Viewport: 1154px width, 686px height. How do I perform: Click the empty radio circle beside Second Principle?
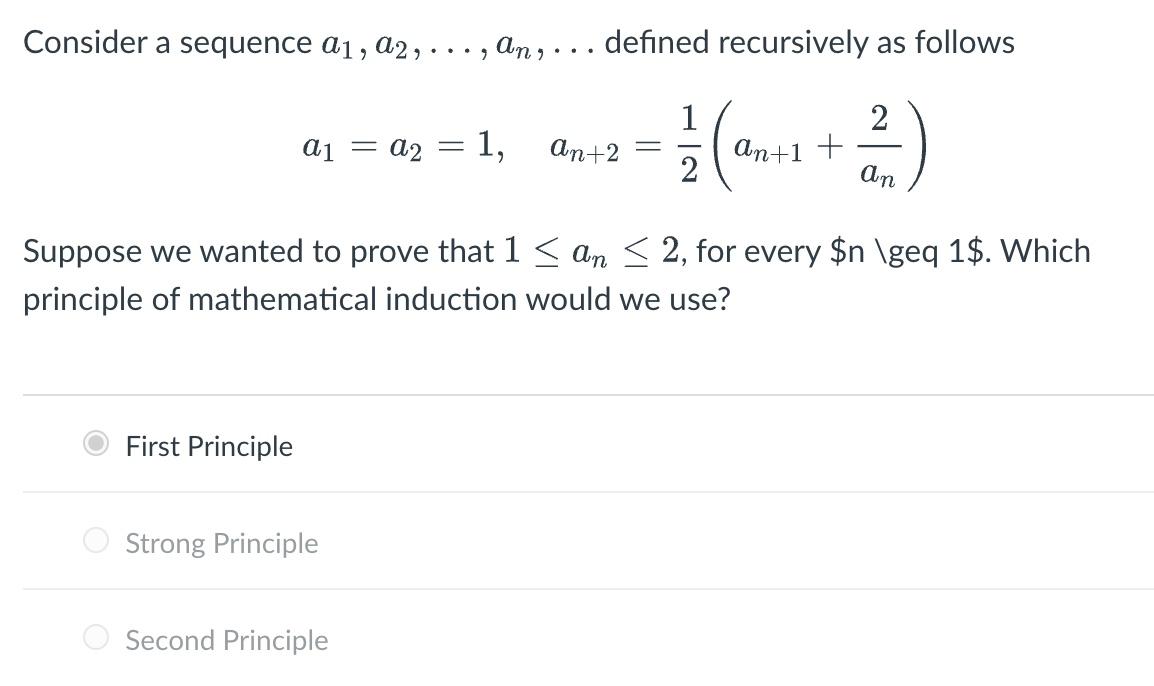pyautogui.click(x=96, y=637)
